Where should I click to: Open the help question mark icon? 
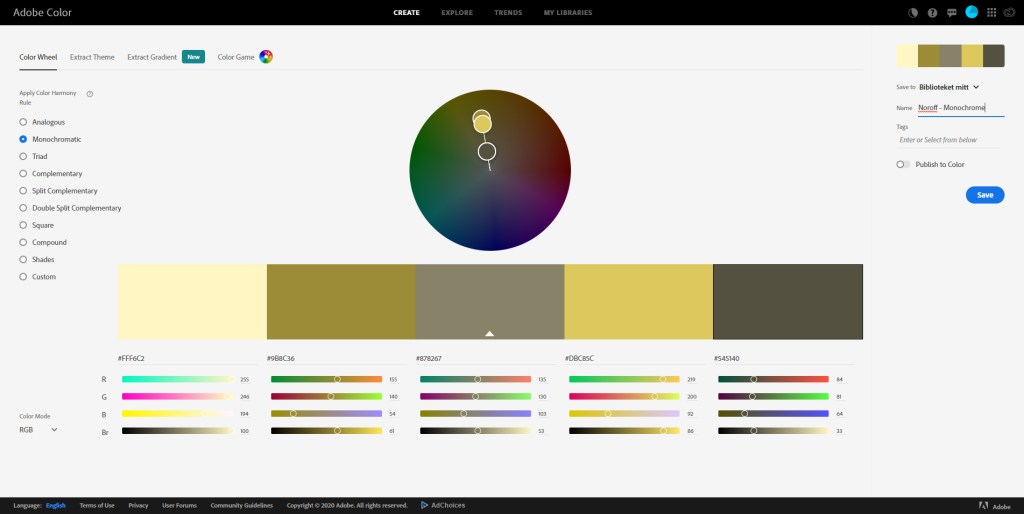pos(932,13)
